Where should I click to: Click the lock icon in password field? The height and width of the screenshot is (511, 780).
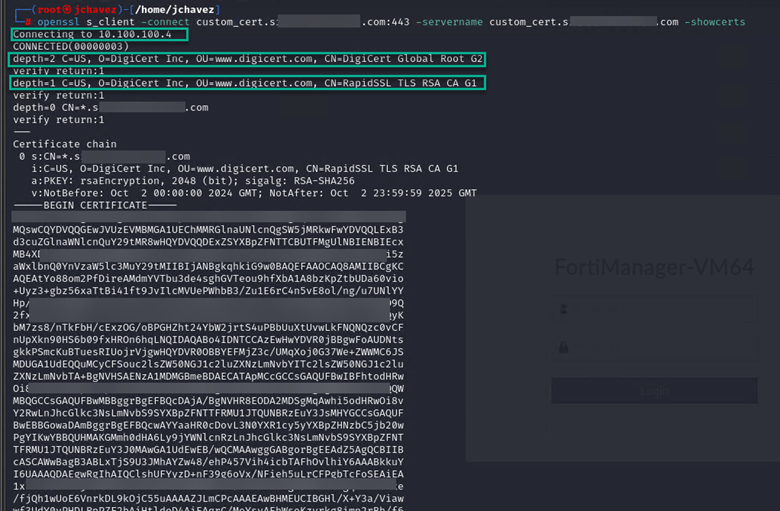[x=564, y=347]
